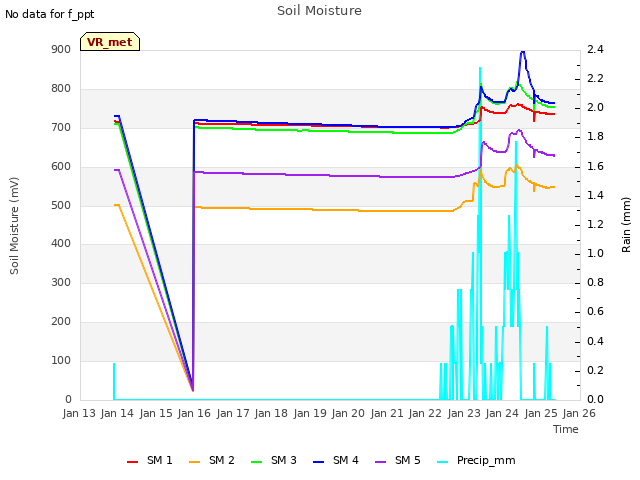Screen dimensions: 640x480
Task: Click the Time axis label
Action: tap(566, 429)
